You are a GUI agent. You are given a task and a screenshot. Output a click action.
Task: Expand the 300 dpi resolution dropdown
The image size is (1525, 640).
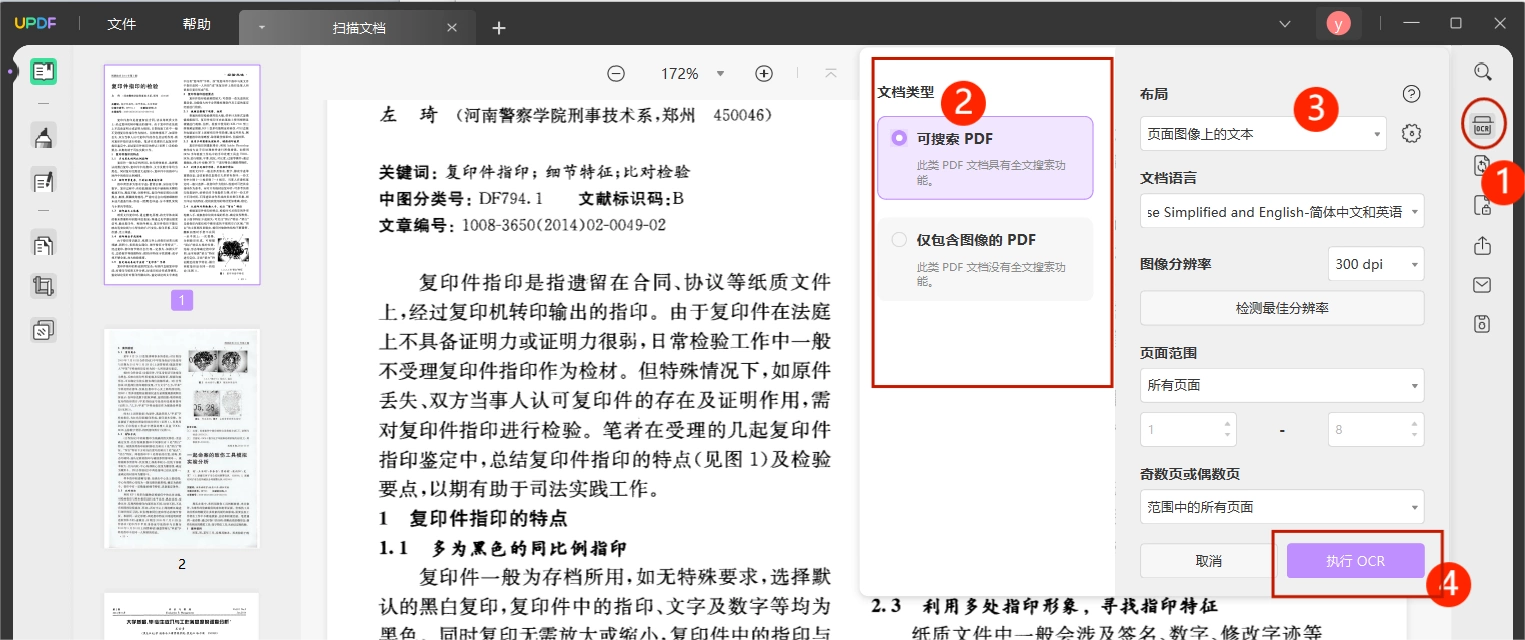coord(1376,264)
